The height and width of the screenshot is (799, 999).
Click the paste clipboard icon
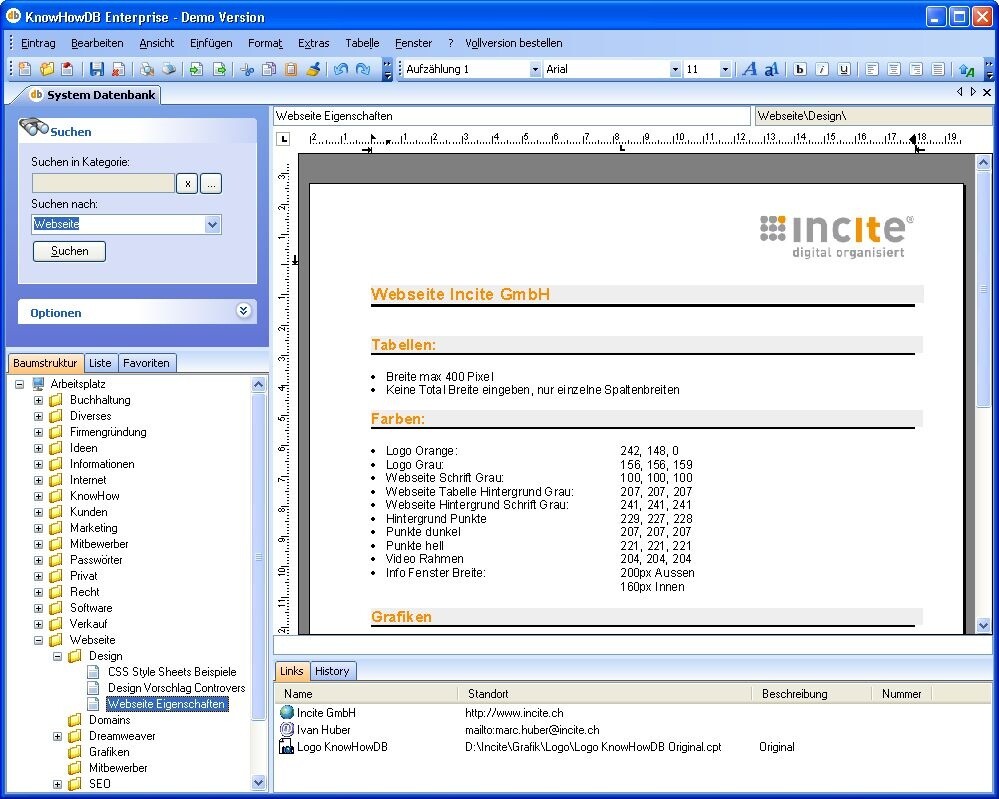[291, 69]
